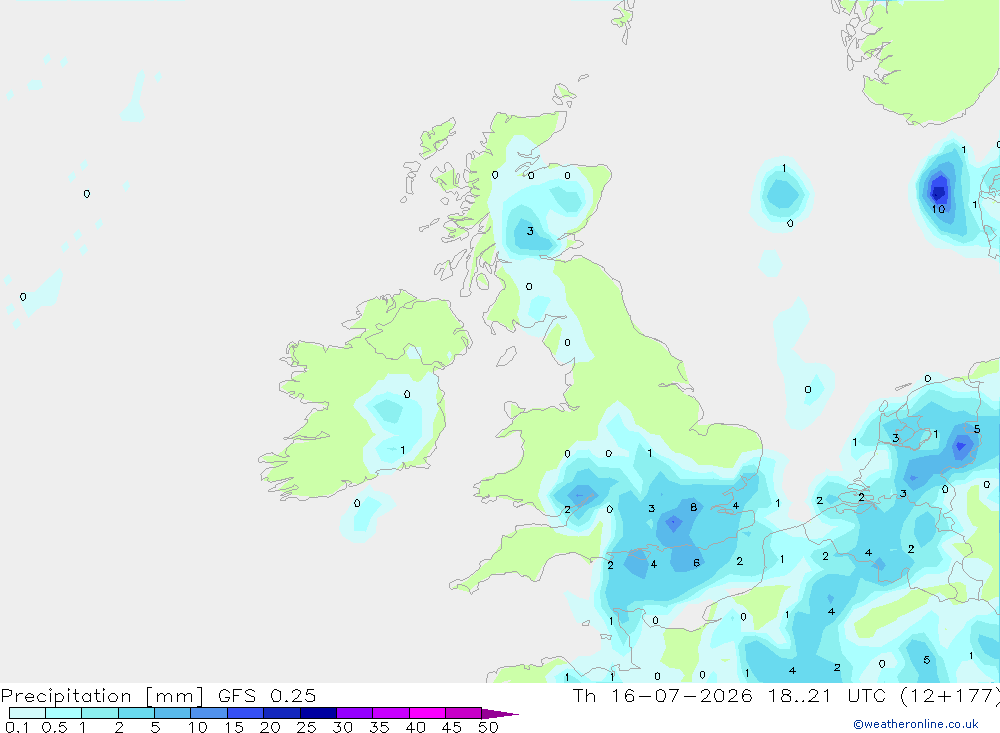Click the 'Th 16-07-2026 18..21 UTC' forecast time

(x=732, y=695)
